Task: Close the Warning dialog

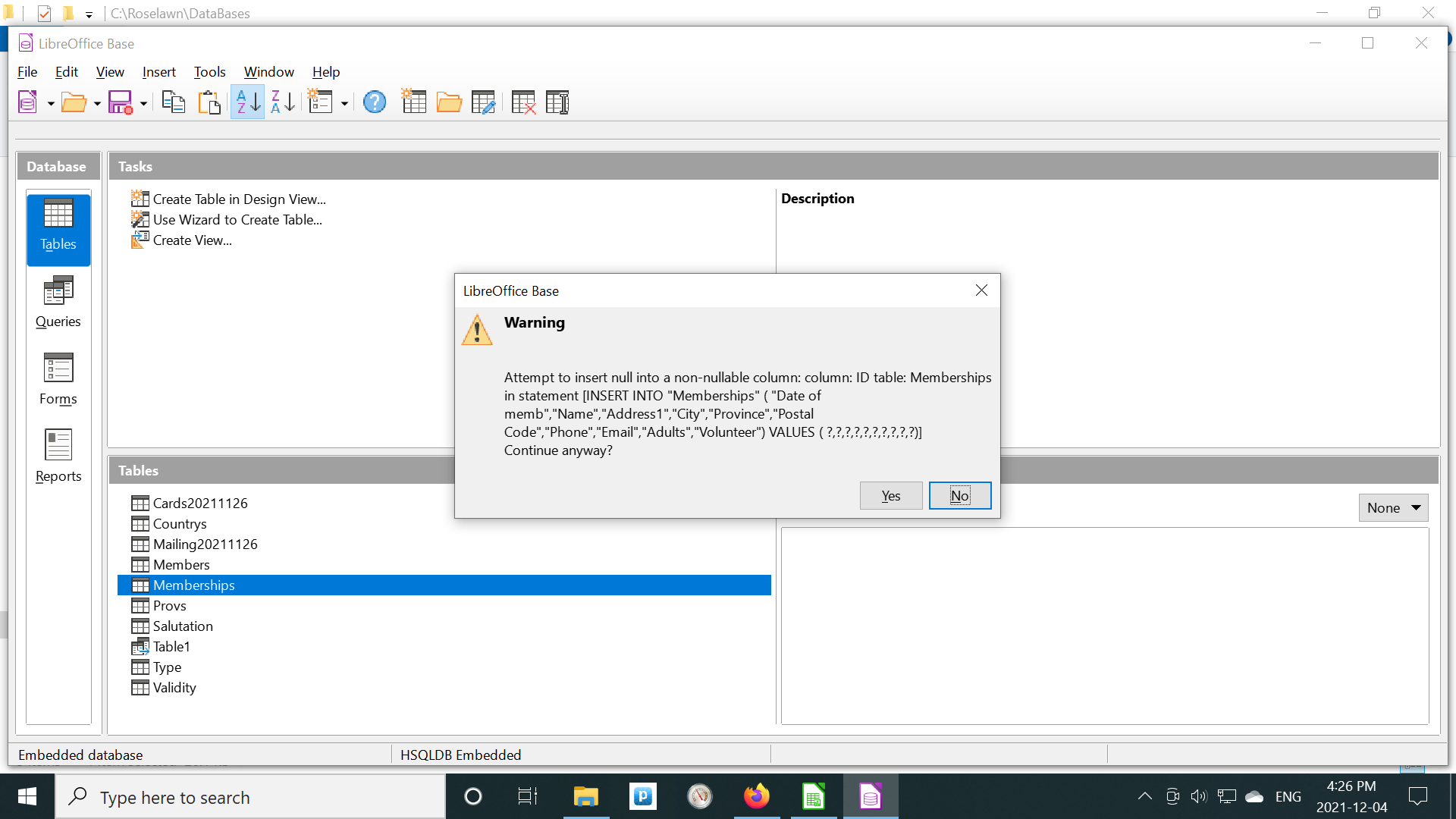Action: tap(981, 290)
